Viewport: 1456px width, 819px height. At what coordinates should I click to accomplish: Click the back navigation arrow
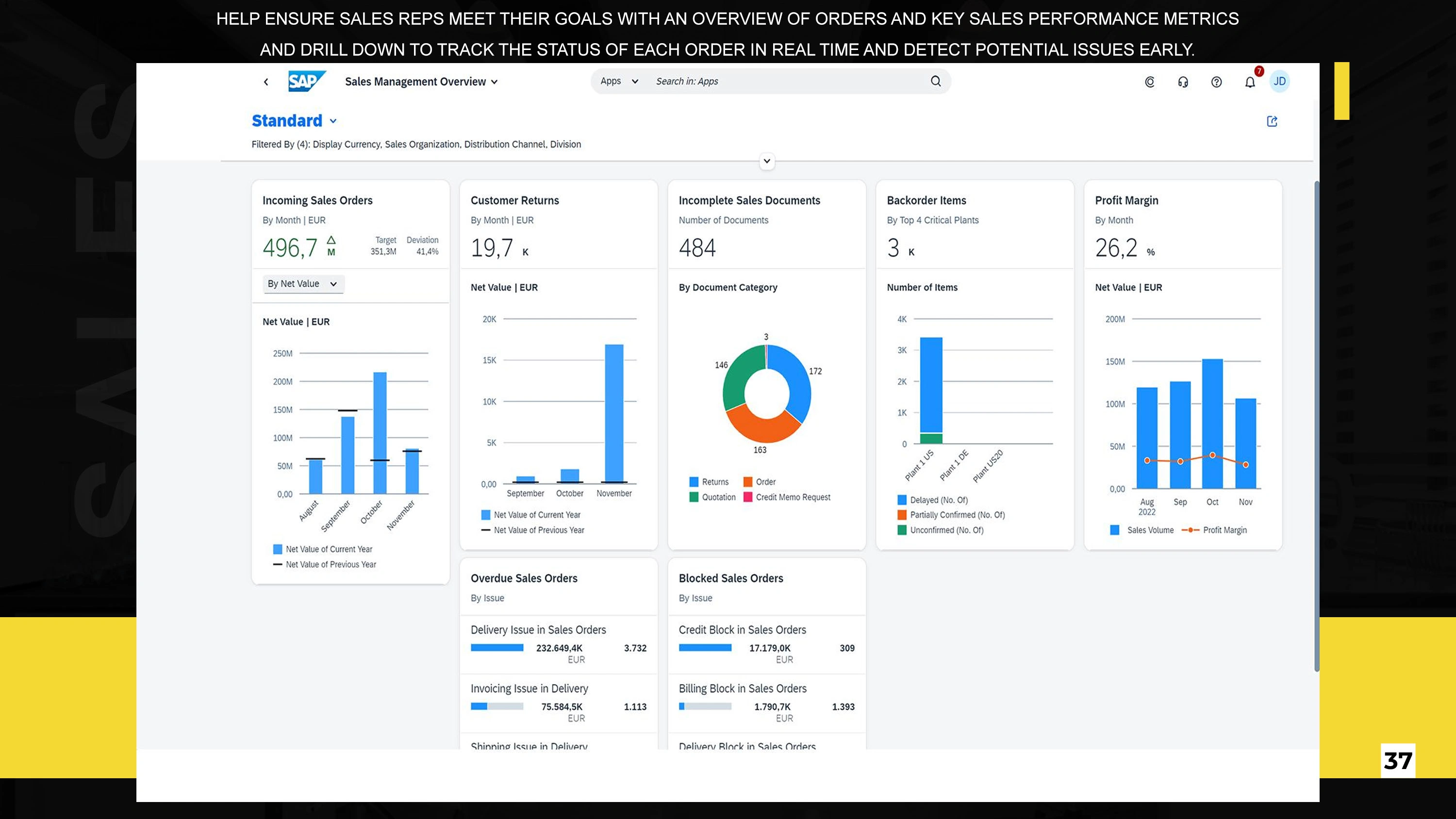[x=265, y=82]
